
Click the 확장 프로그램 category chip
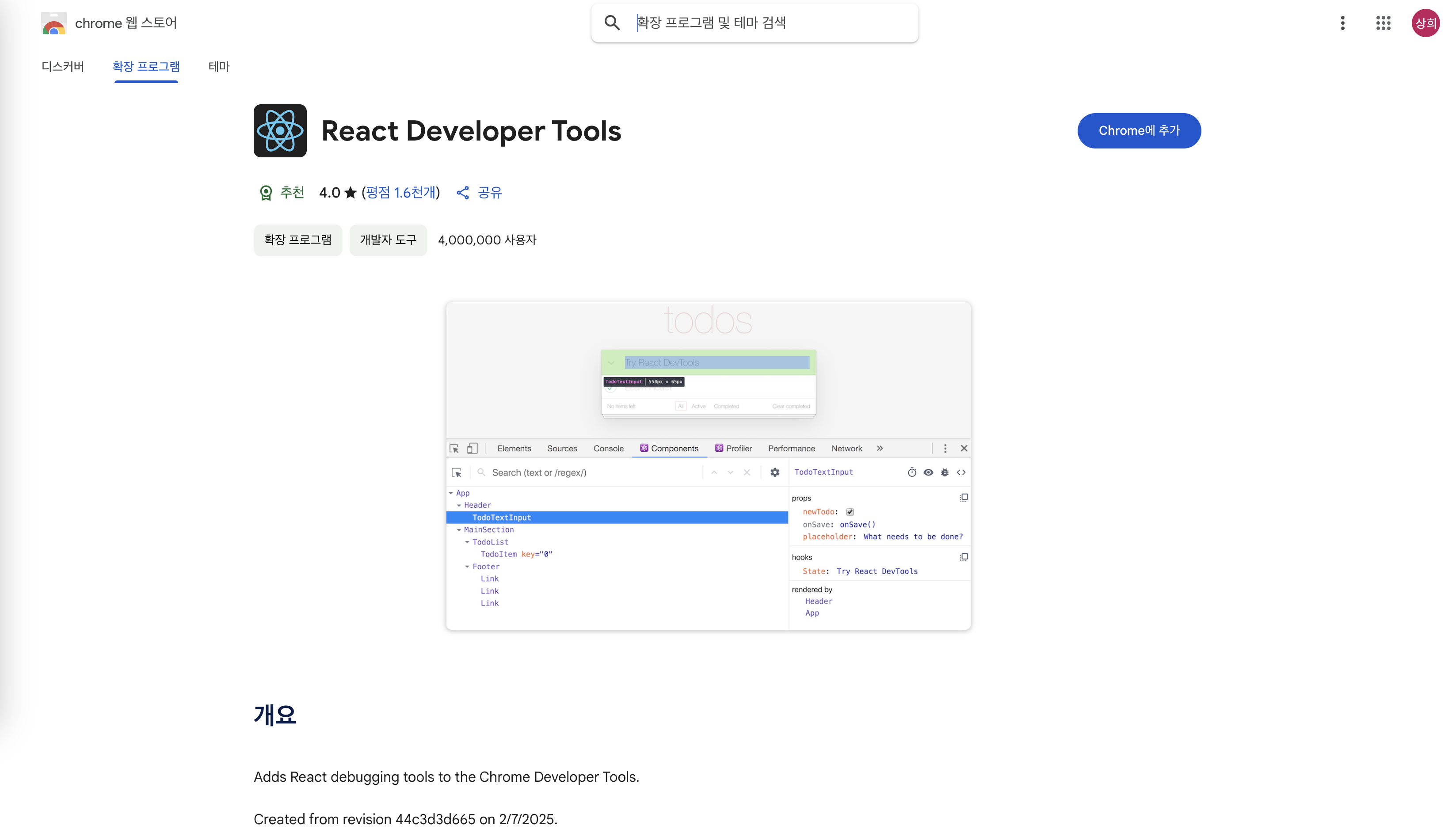(x=298, y=240)
